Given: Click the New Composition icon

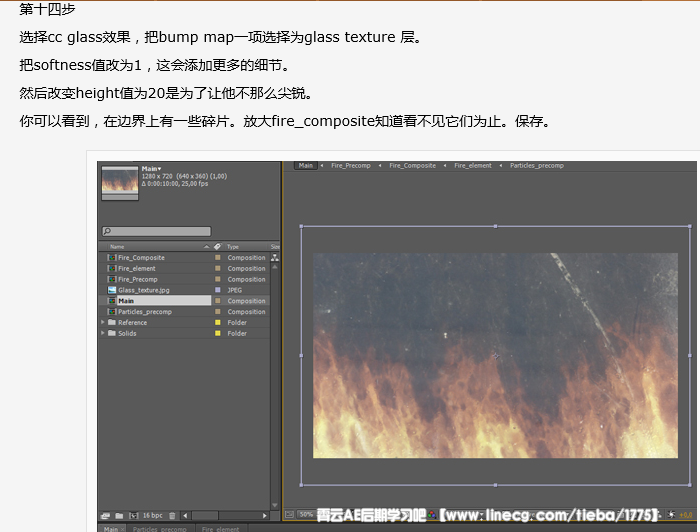Looking at the screenshot, I should coord(133,515).
